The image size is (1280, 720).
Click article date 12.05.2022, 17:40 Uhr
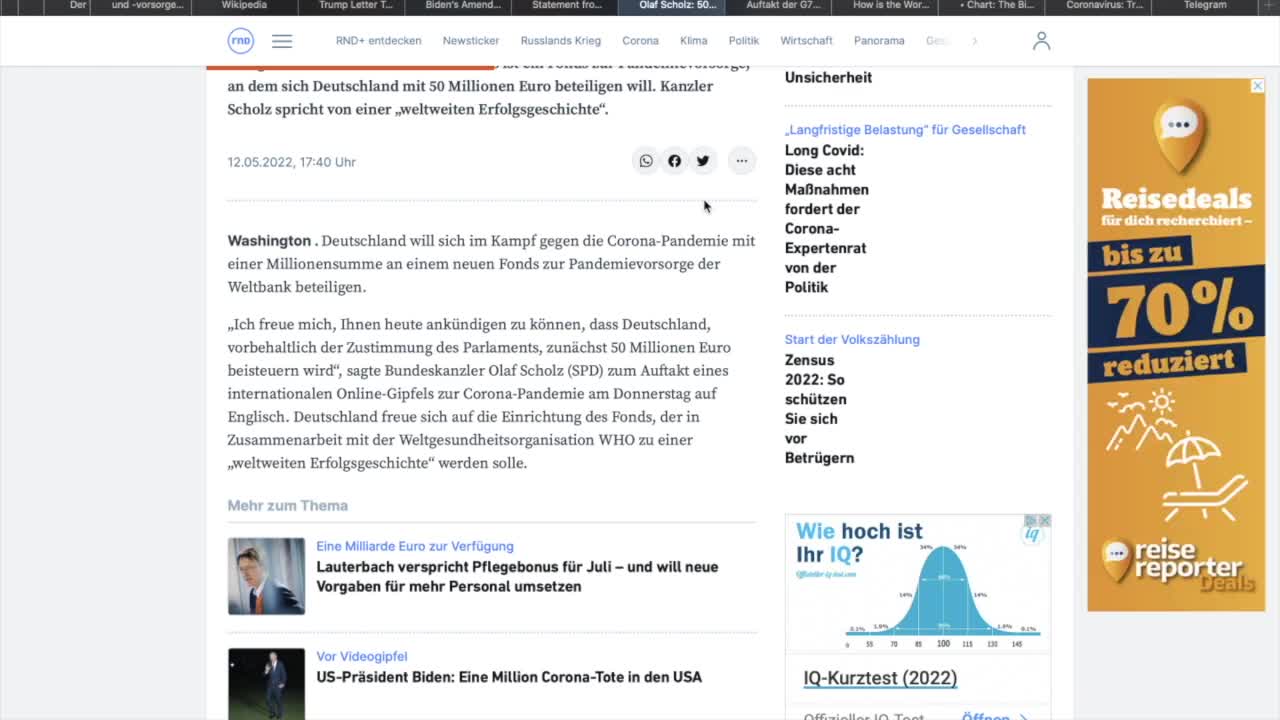pyautogui.click(x=291, y=162)
